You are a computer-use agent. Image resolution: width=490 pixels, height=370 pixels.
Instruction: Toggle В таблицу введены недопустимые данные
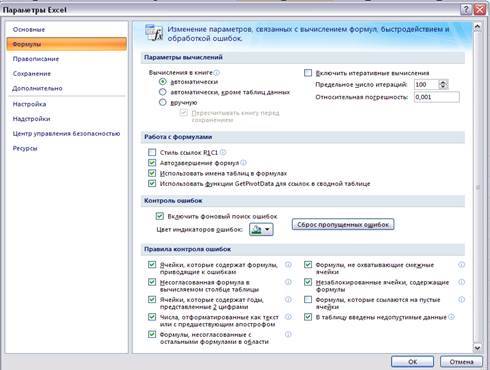pyautogui.click(x=308, y=317)
